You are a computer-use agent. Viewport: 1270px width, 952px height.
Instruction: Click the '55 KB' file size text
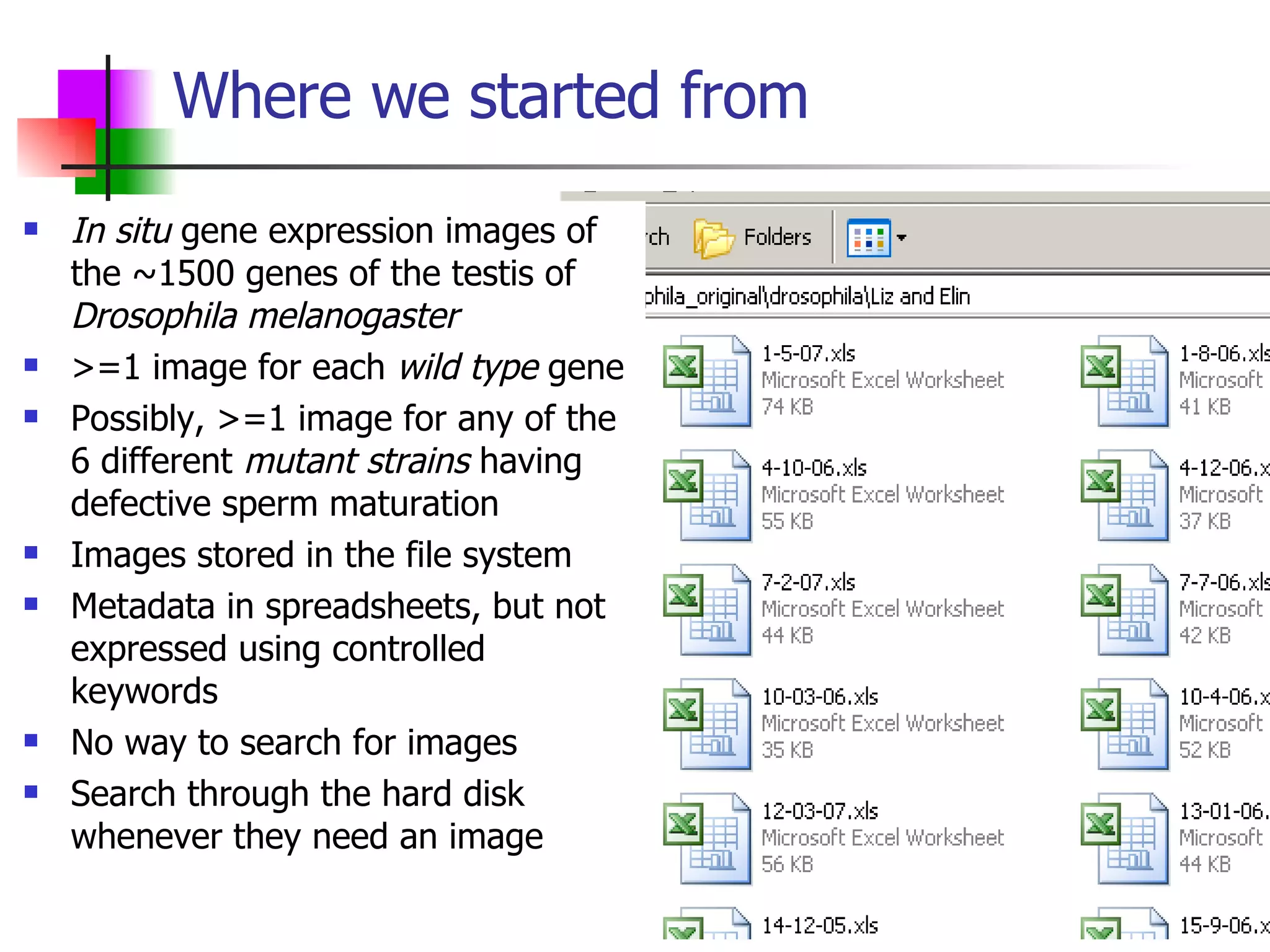tap(787, 521)
